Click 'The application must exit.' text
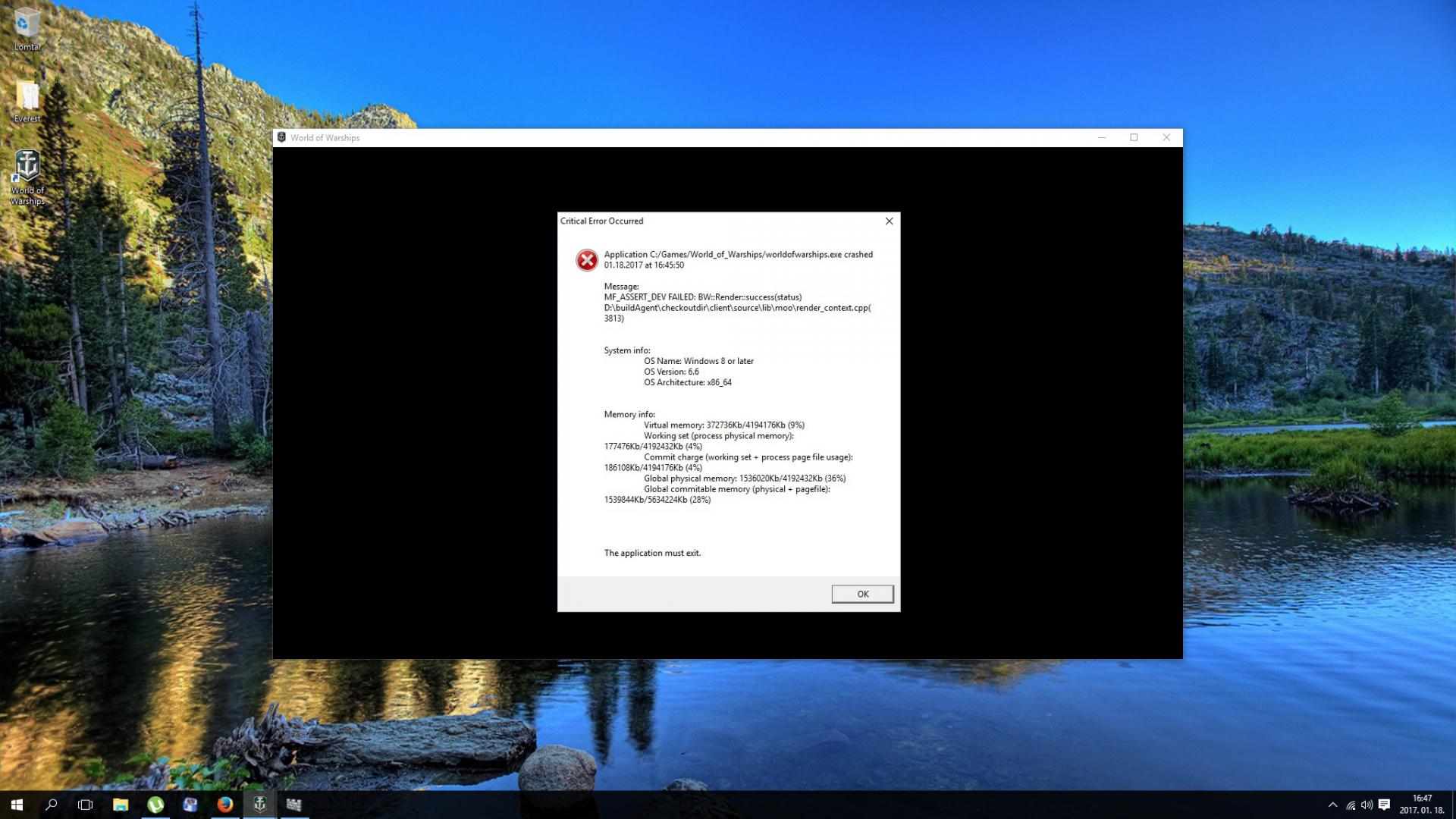The width and height of the screenshot is (1456, 819). click(652, 553)
